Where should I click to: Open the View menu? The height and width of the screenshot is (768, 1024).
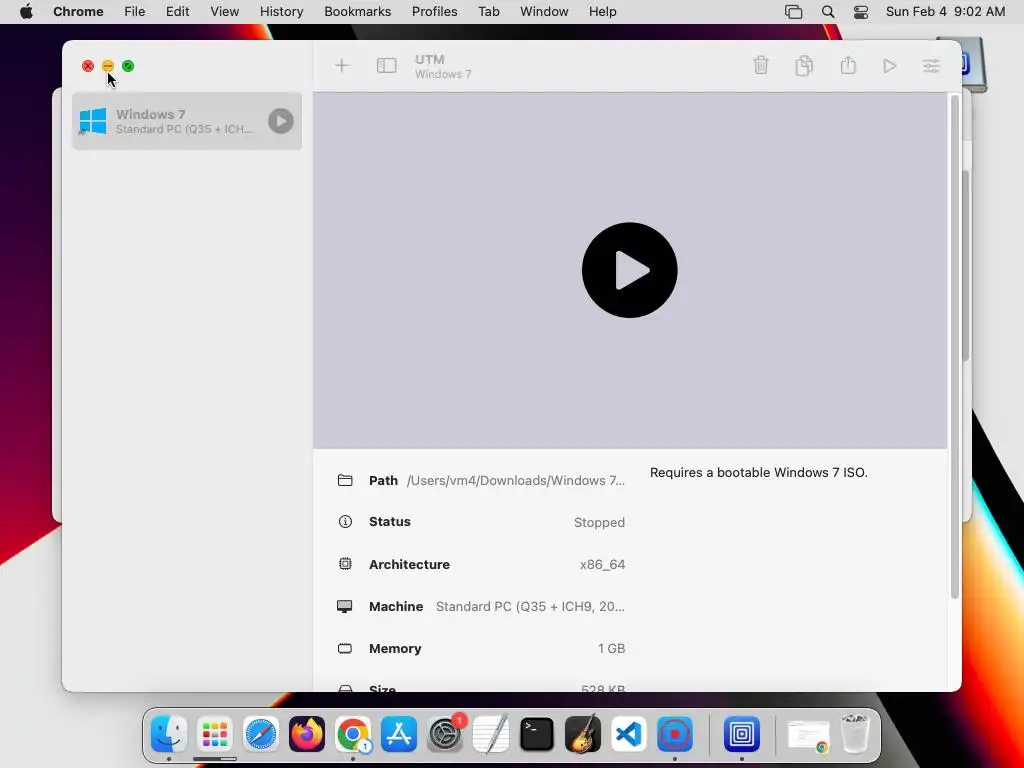[225, 12]
